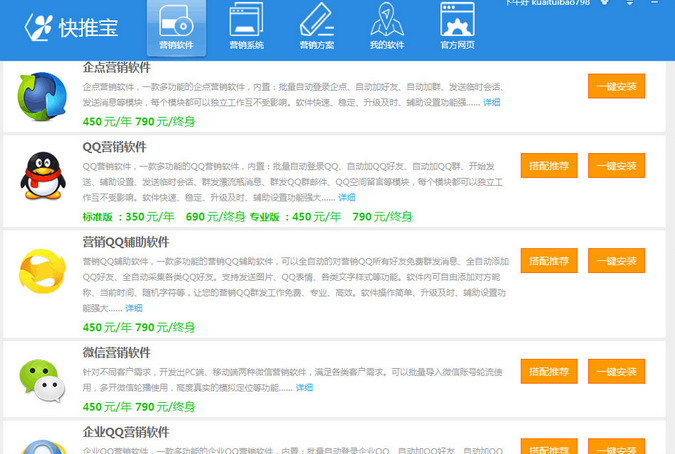Click 搭配推荐 for 营销QQ辅助软件

(549, 260)
